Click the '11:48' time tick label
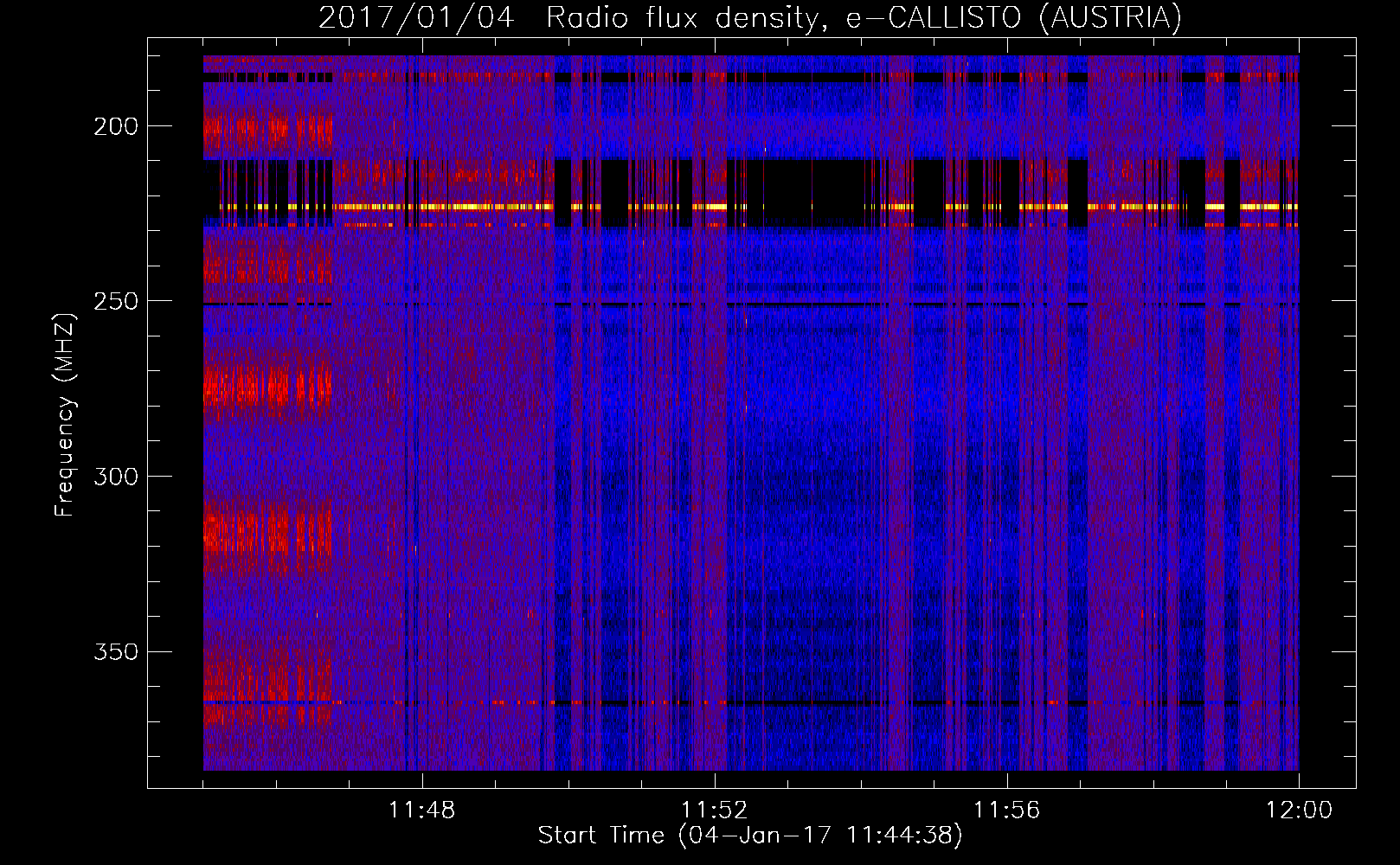The image size is (1400, 865). coord(422,811)
